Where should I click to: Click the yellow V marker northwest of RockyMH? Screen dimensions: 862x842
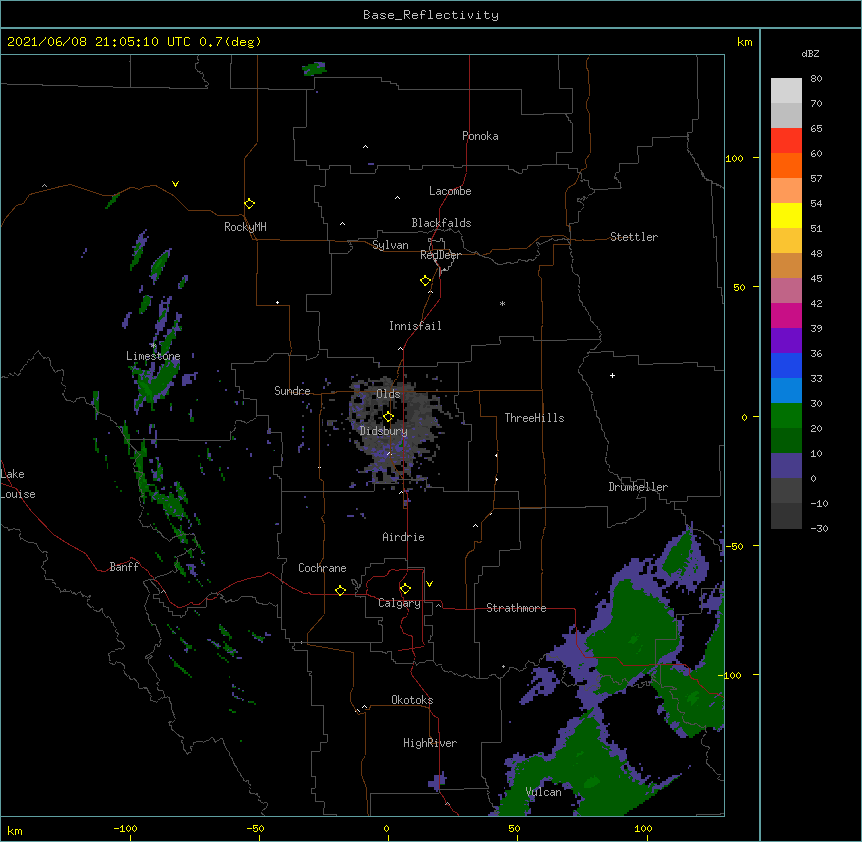175,184
